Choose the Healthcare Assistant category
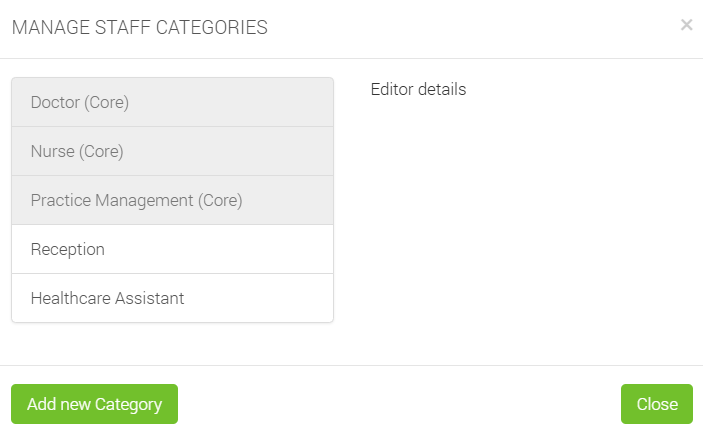This screenshot has height=436, width=703. click(x=172, y=298)
